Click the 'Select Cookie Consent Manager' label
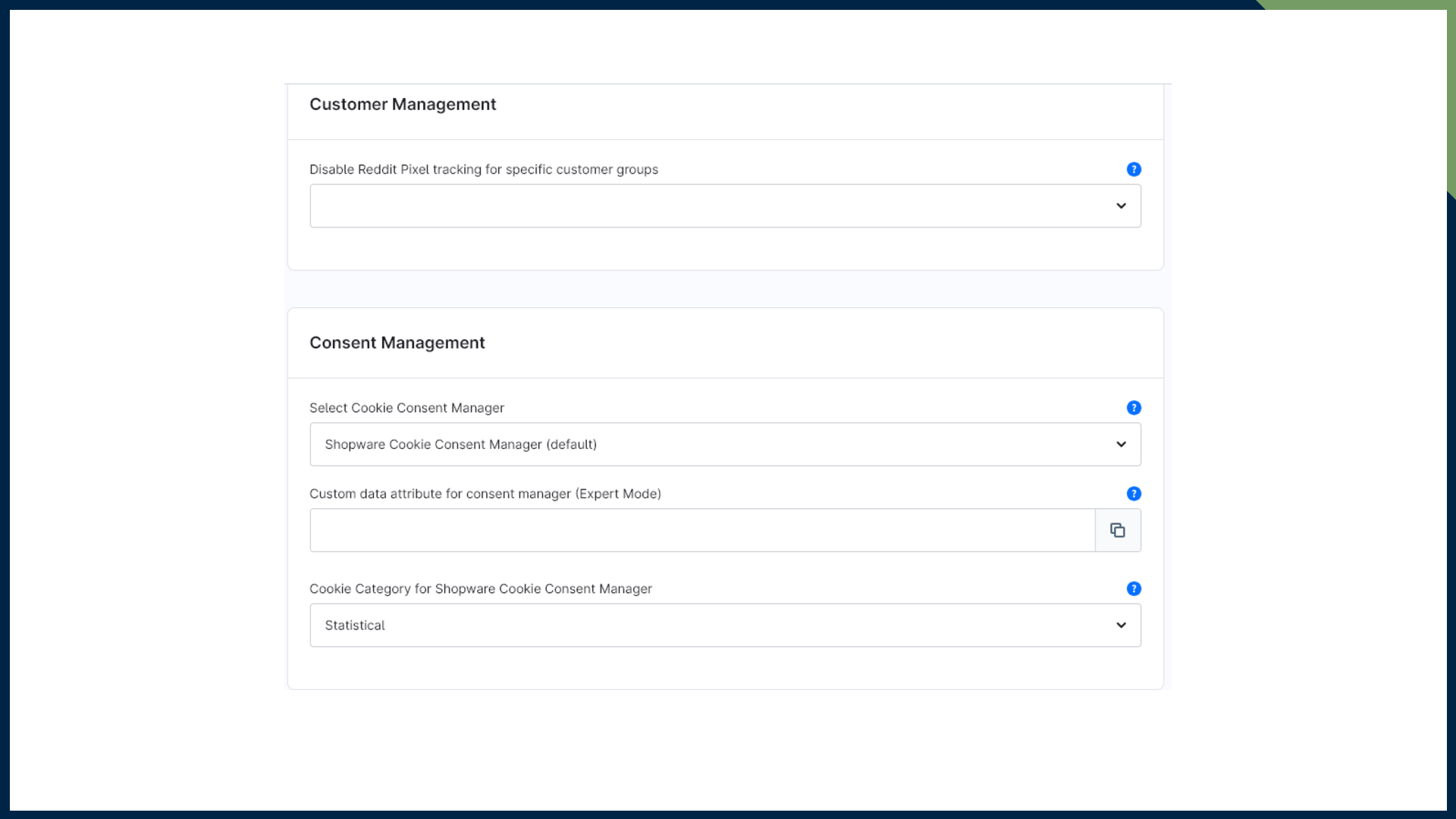The height and width of the screenshot is (819, 1456). (x=406, y=408)
